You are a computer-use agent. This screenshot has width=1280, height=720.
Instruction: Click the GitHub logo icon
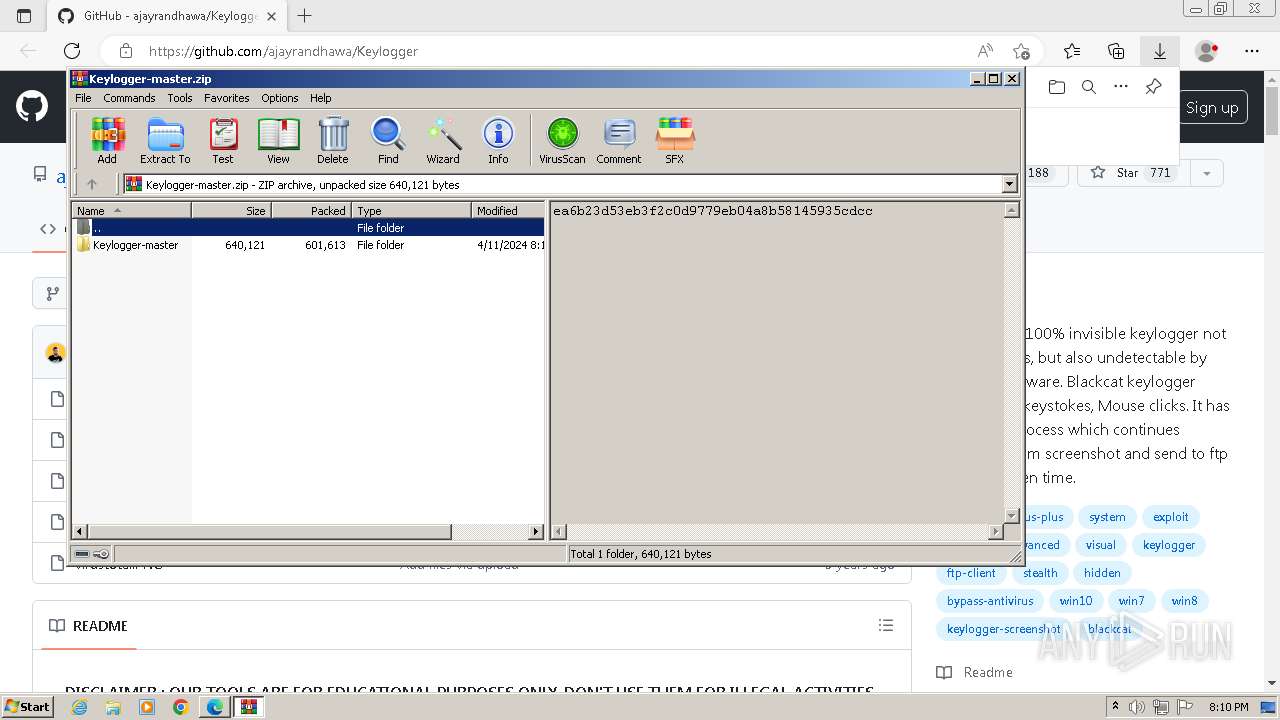tap(32, 107)
